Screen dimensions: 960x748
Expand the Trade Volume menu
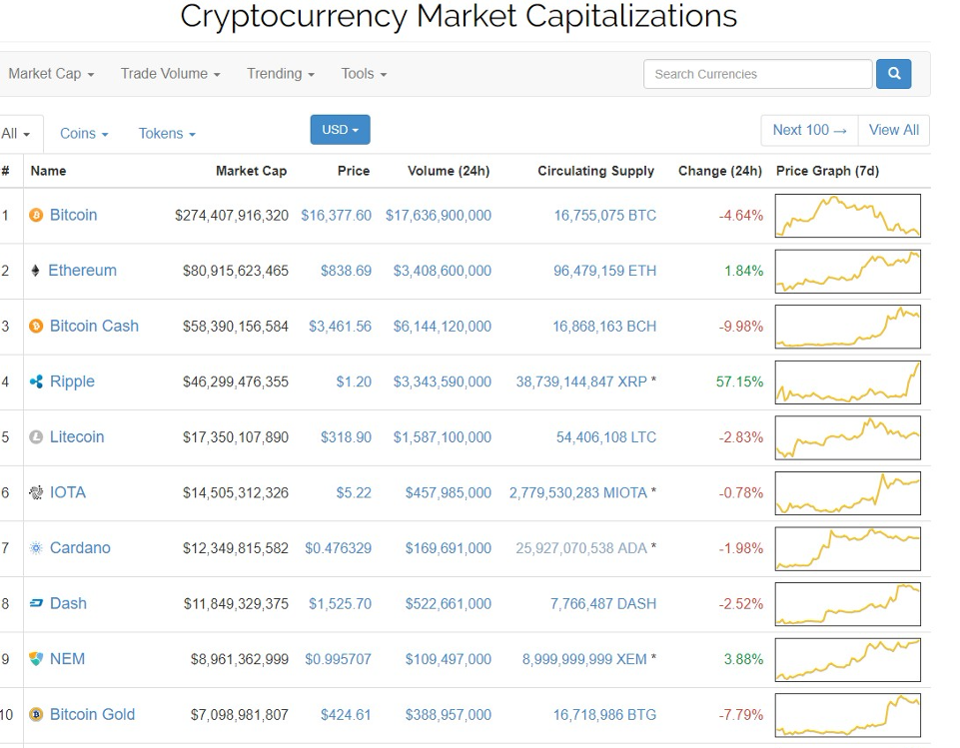click(170, 74)
